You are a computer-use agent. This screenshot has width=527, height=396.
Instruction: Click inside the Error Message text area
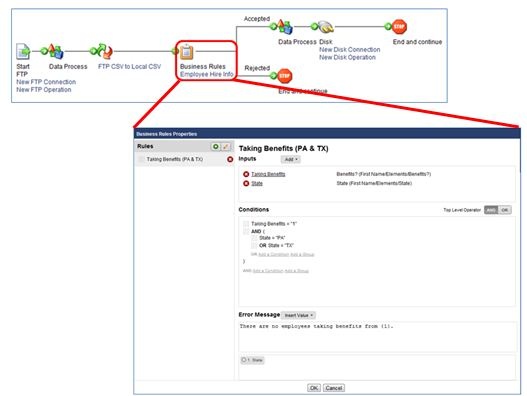click(x=377, y=337)
